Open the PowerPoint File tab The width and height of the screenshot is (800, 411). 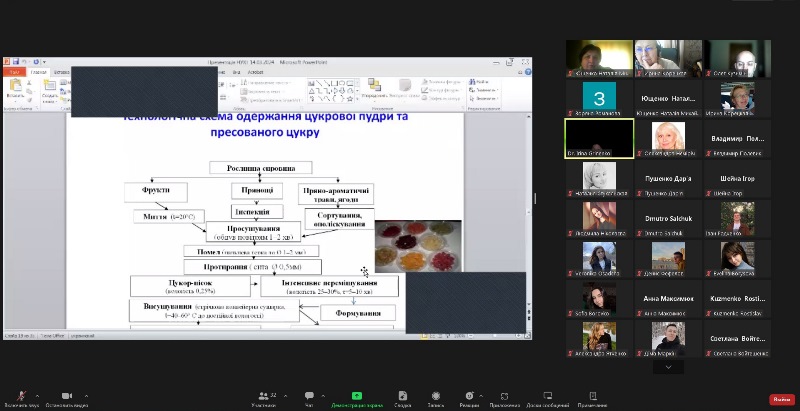[x=14, y=72]
